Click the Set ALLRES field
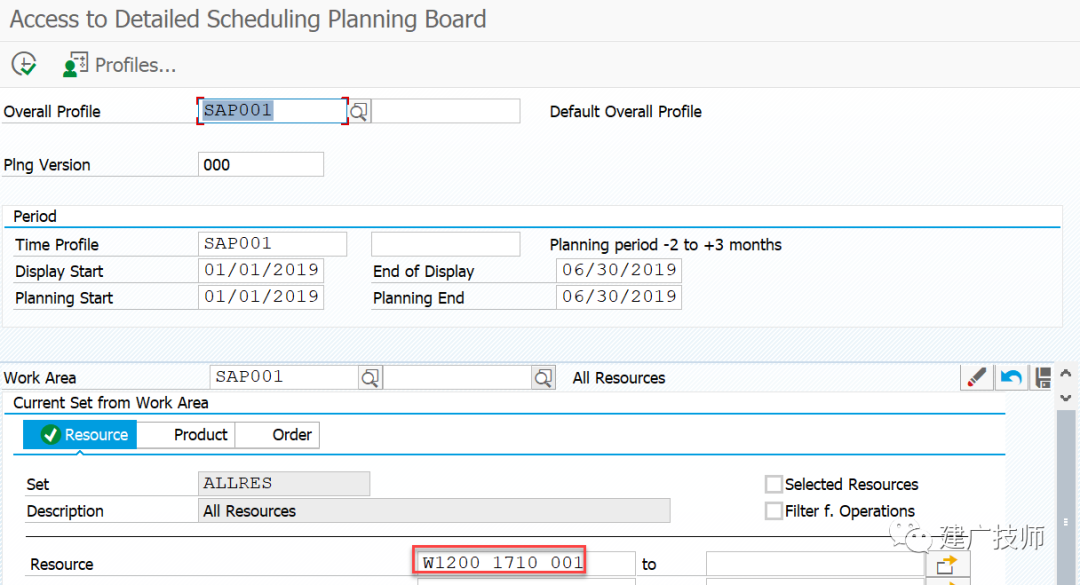The height and width of the screenshot is (585, 1080). pos(284,483)
